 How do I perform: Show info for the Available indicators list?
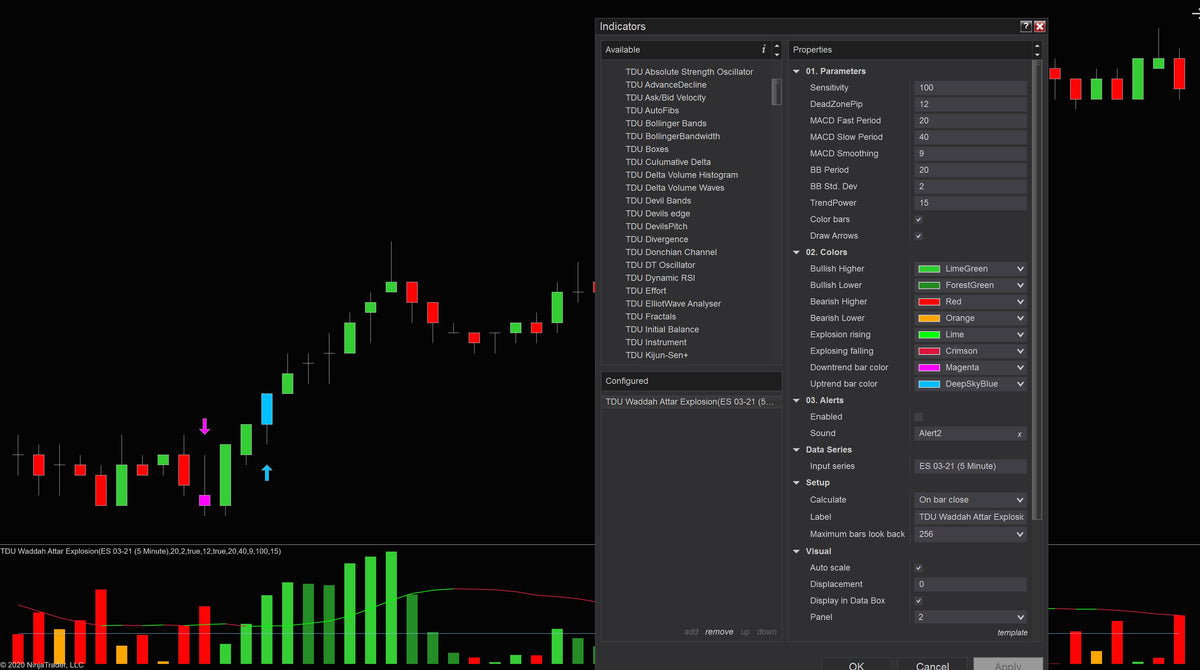tap(764, 49)
